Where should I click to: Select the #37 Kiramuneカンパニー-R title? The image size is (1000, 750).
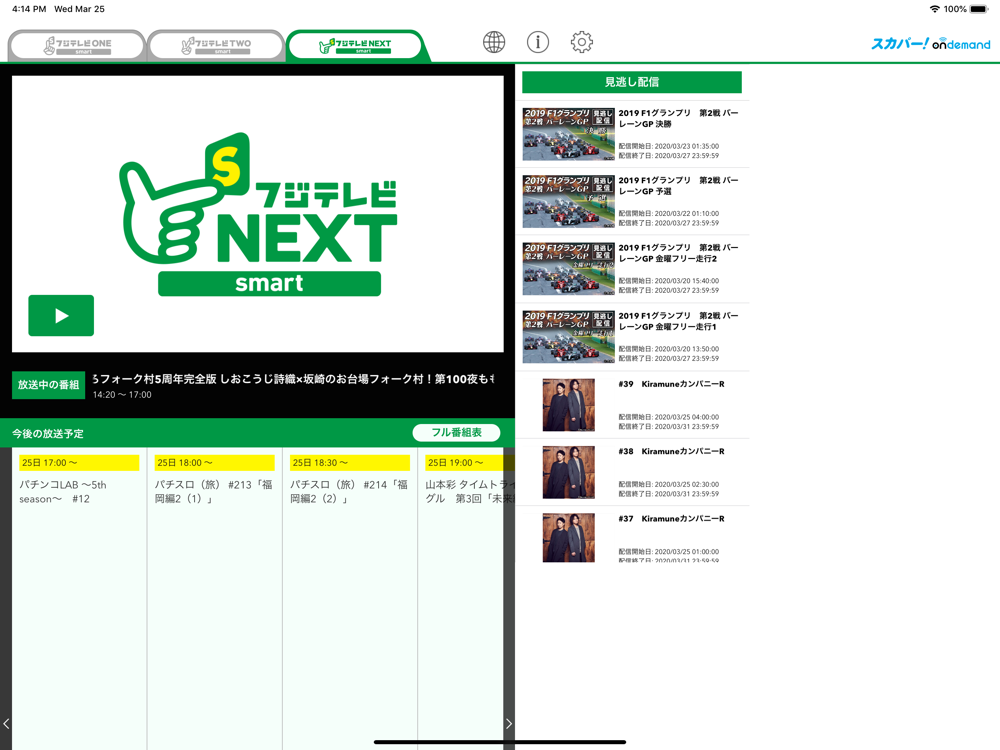pos(672,519)
